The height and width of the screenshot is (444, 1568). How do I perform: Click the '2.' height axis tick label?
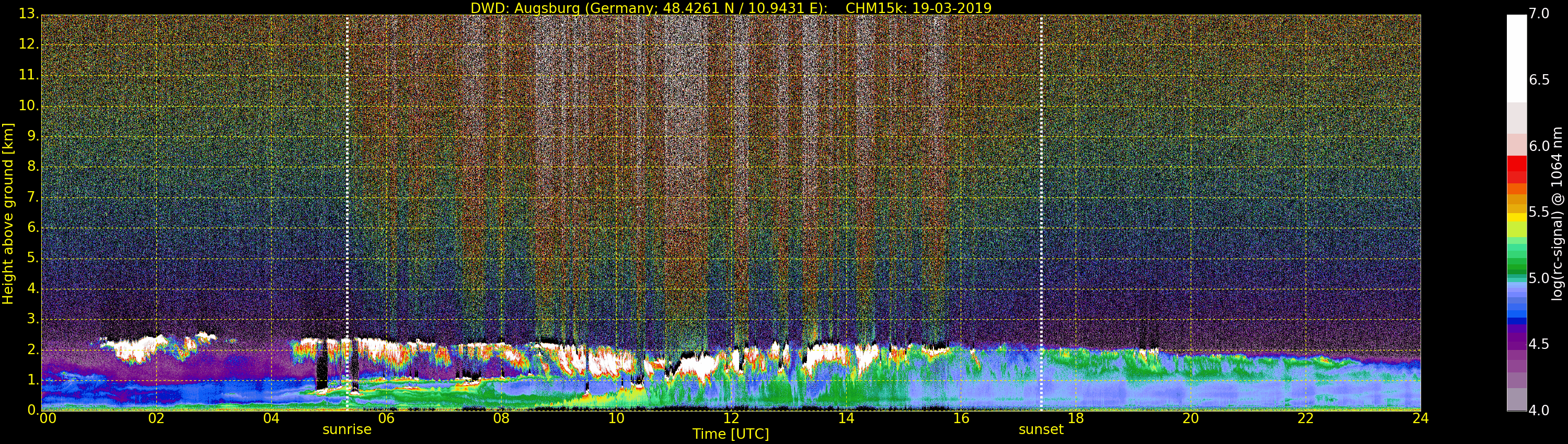tap(32, 349)
